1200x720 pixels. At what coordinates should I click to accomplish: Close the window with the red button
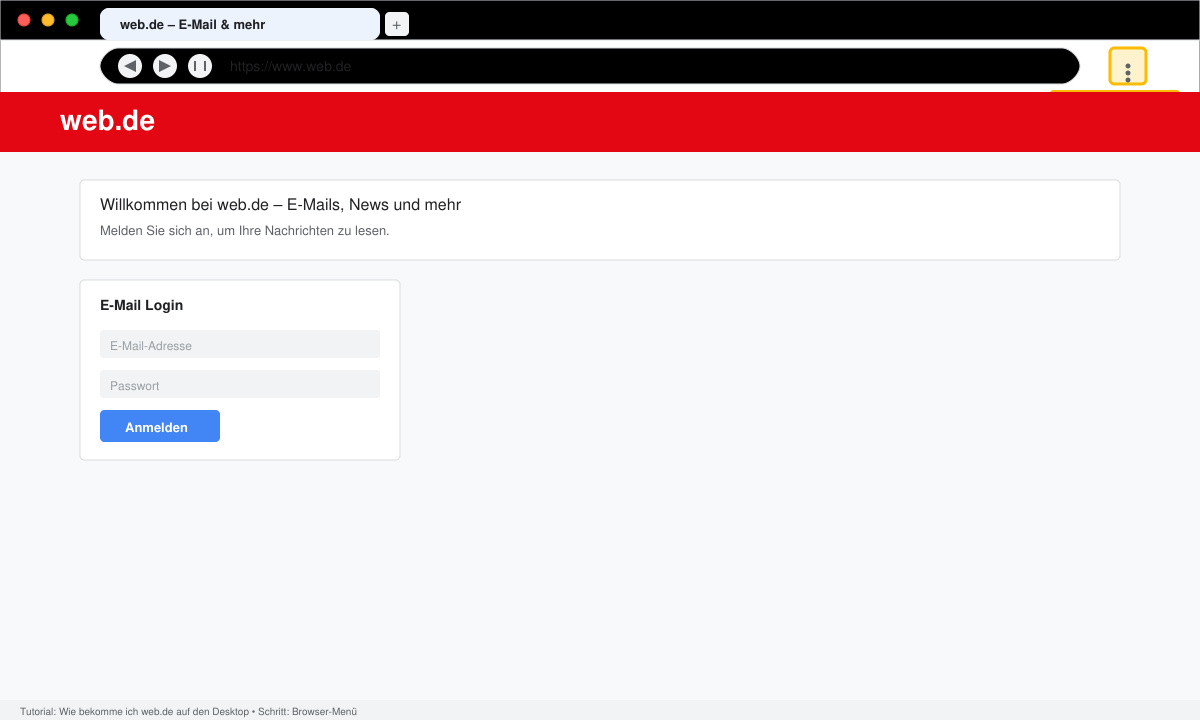[24, 20]
